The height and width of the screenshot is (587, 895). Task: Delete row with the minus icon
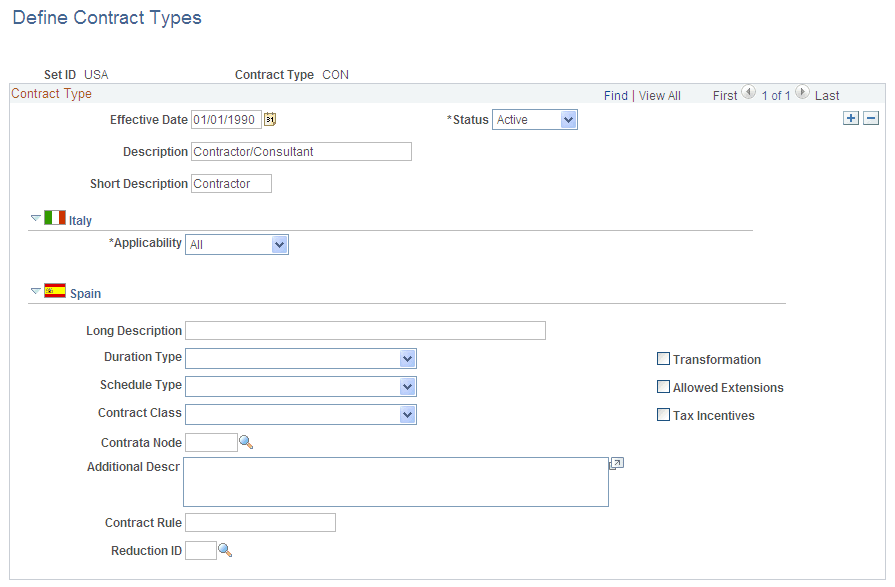click(x=870, y=118)
